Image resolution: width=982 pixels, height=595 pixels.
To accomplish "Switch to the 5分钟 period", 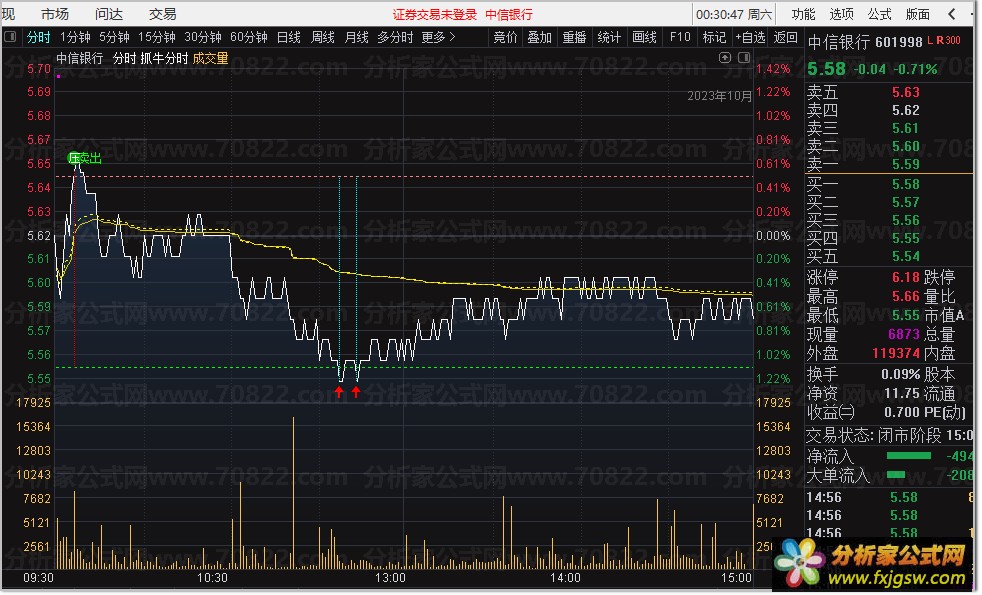I will pos(114,37).
